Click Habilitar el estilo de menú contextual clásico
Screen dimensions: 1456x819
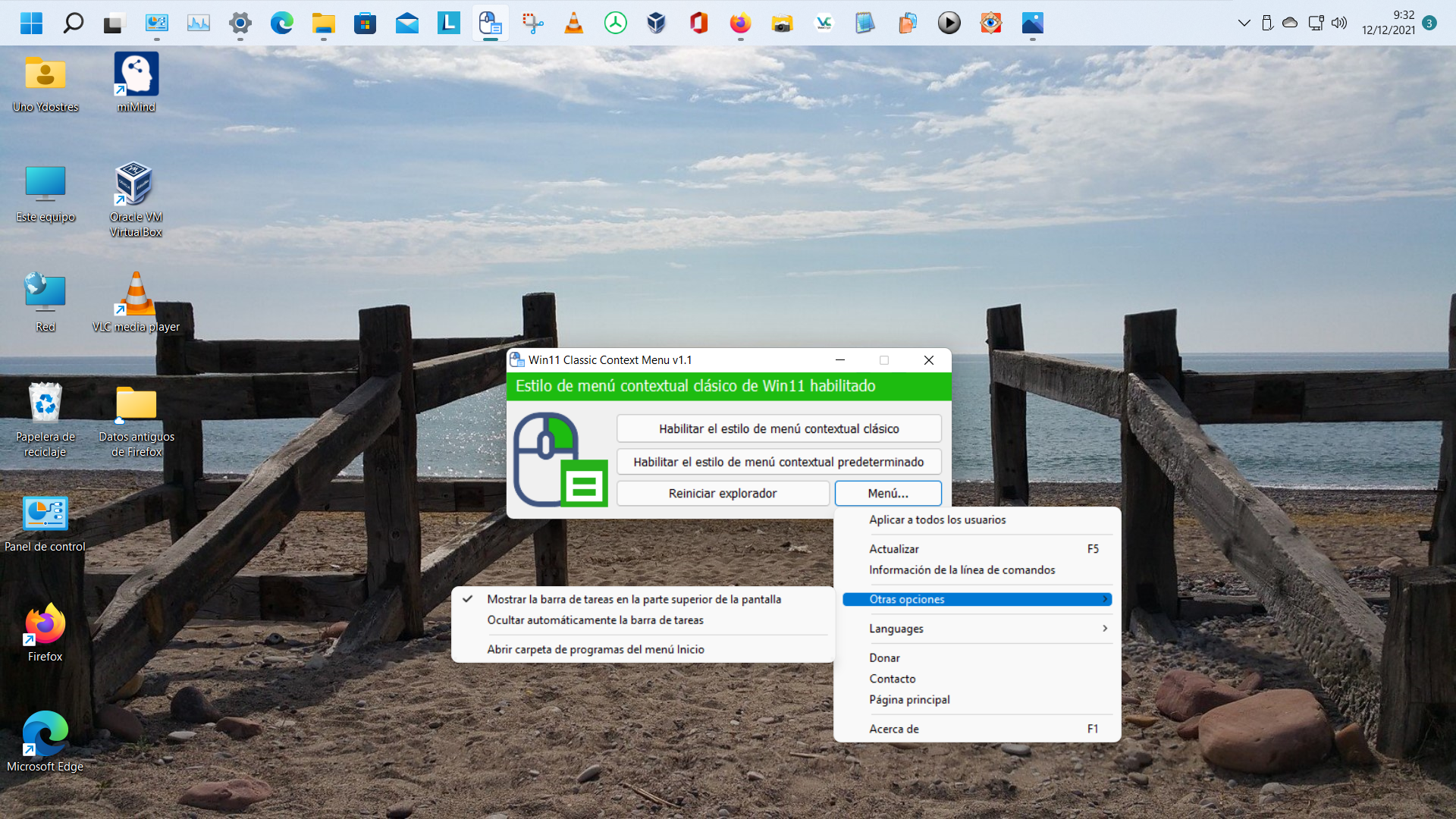(x=779, y=428)
